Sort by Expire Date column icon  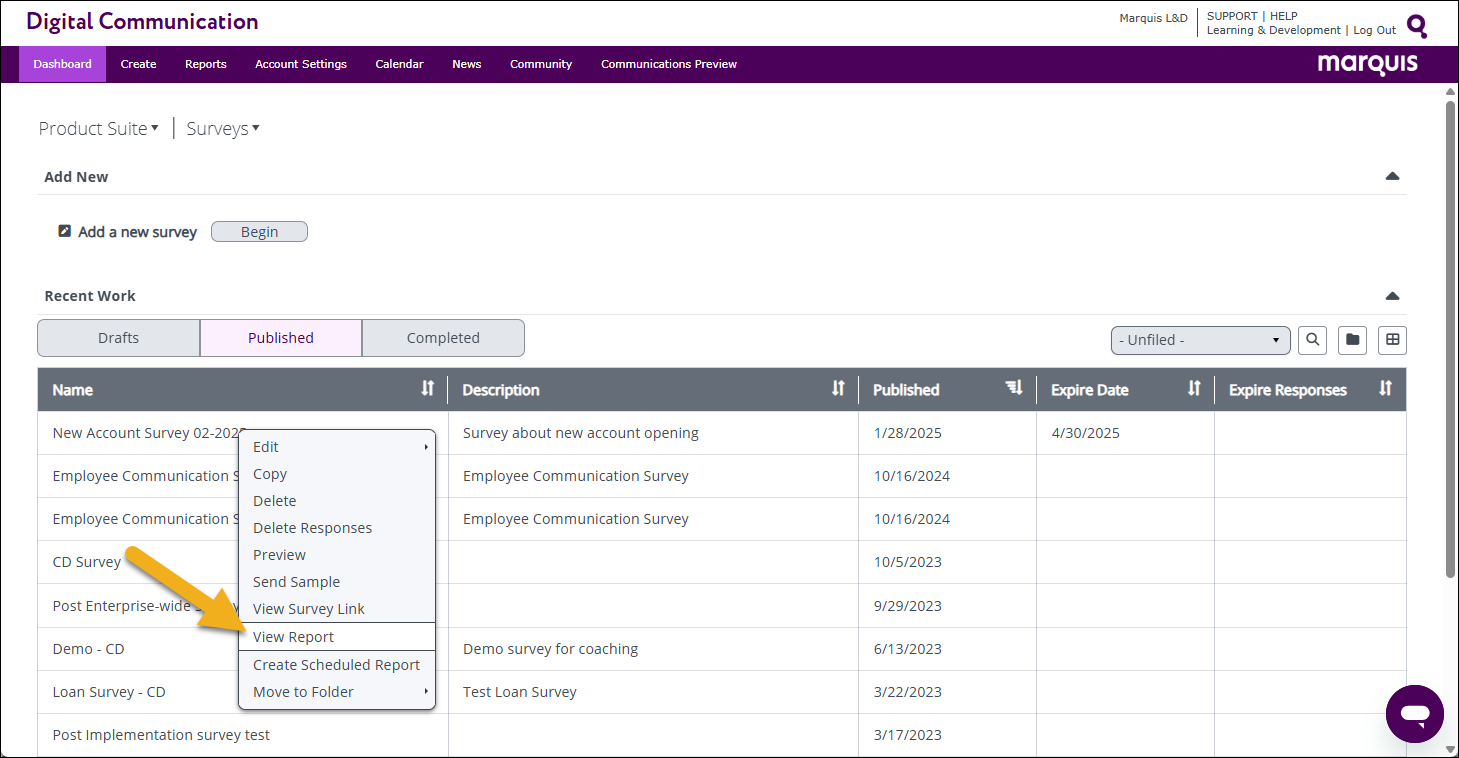(1193, 389)
